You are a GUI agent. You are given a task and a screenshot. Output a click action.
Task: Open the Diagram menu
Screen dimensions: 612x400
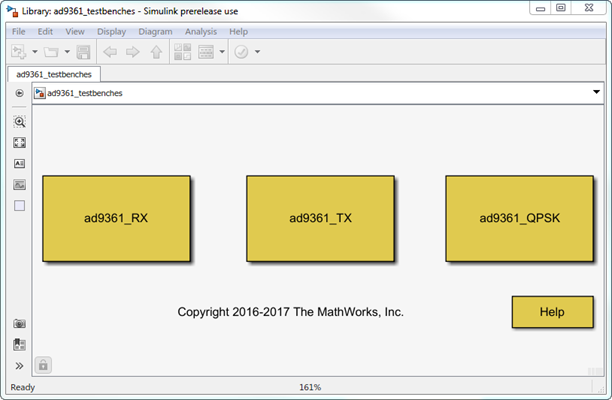(x=155, y=32)
